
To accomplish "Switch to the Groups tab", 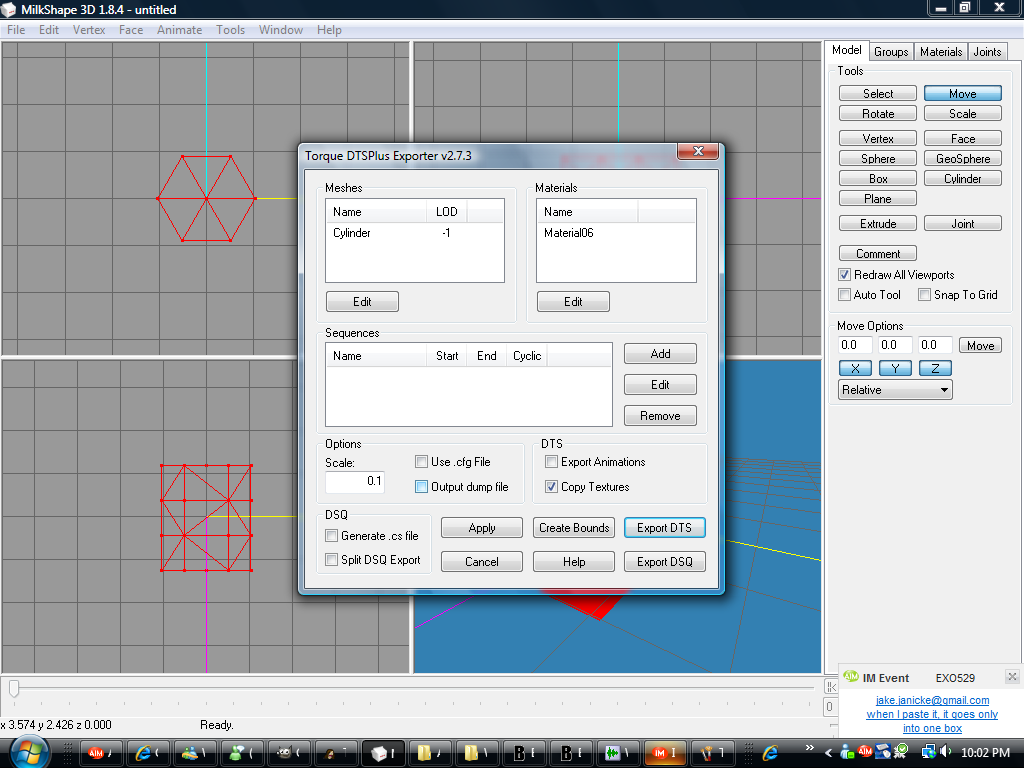I will [891, 52].
